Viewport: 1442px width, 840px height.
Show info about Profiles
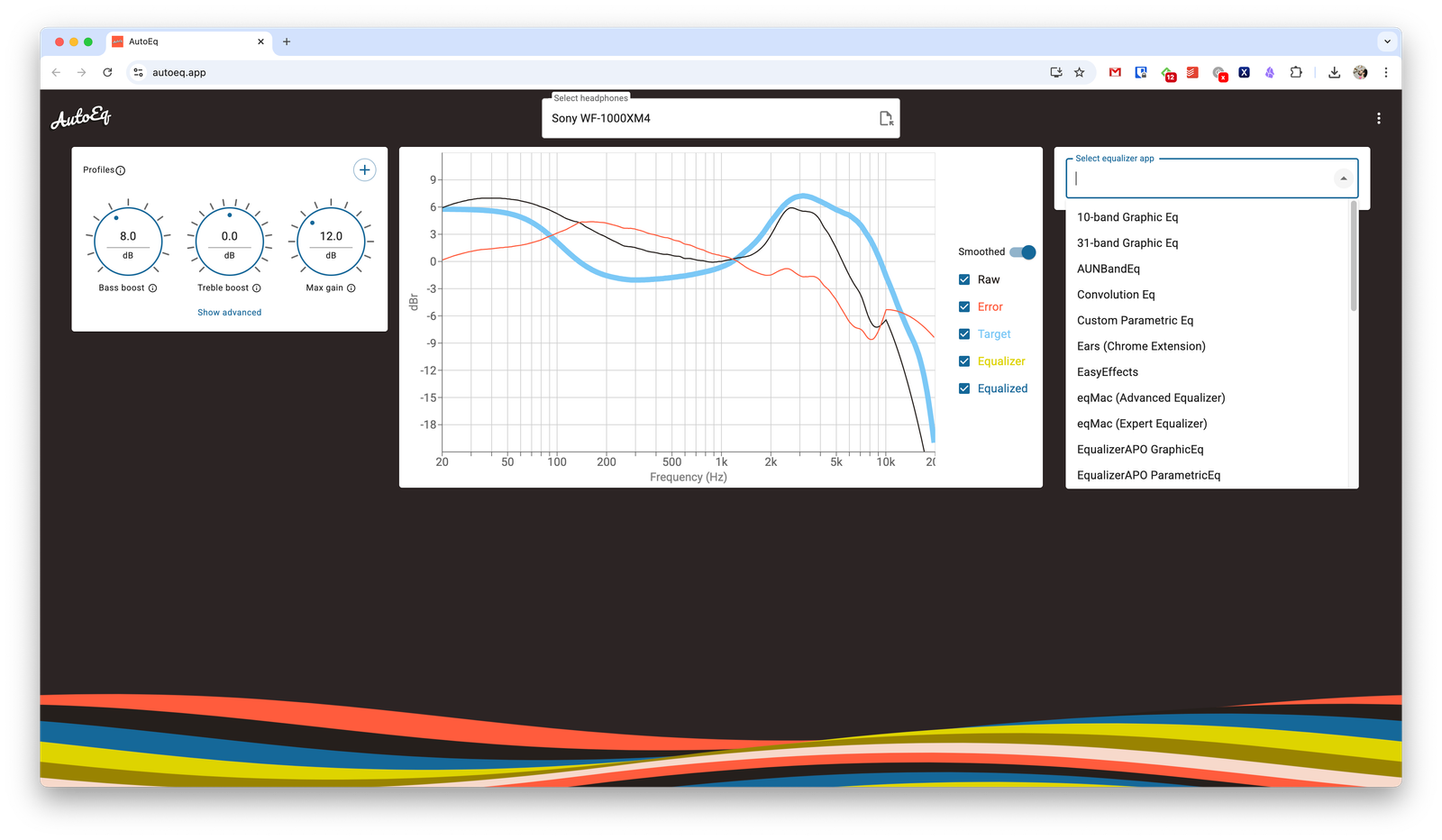[x=121, y=170]
